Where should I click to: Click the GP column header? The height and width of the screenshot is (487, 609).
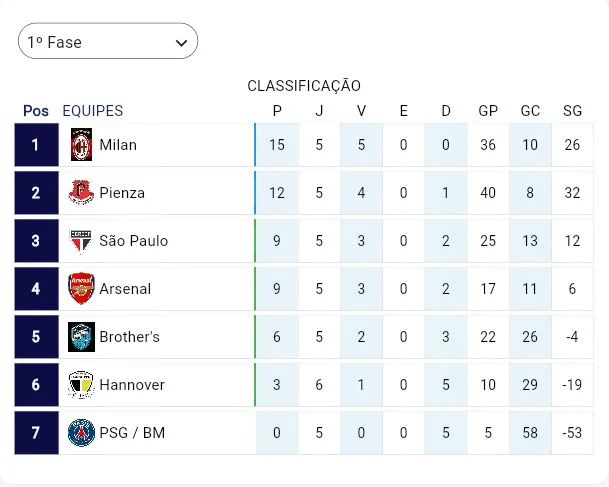488,111
